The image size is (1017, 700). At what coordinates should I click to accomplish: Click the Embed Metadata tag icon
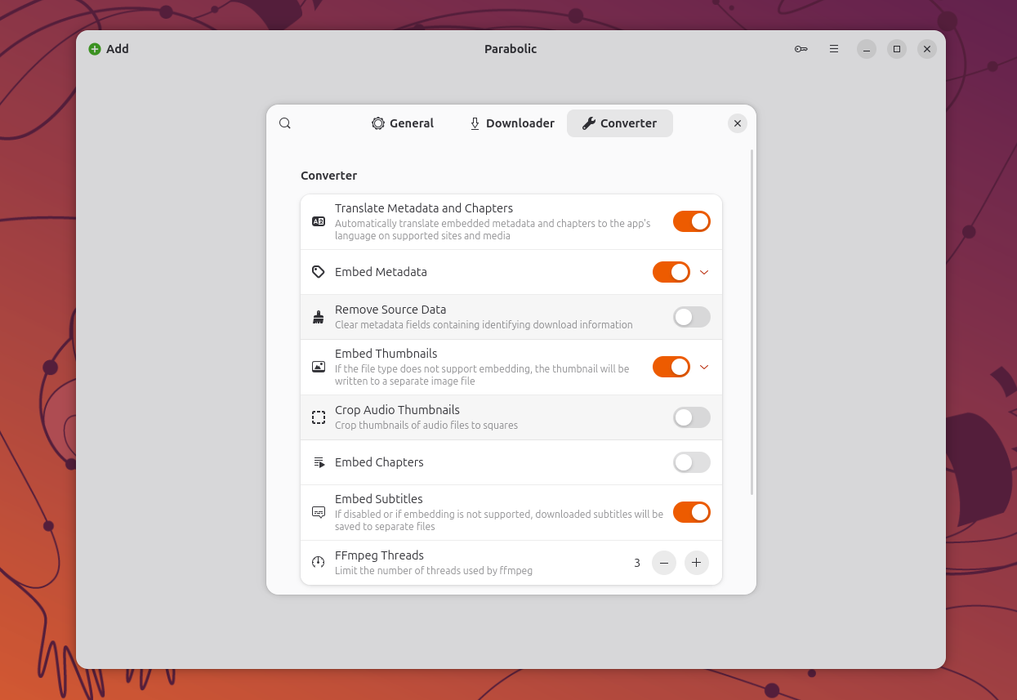(x=318, y=272)
